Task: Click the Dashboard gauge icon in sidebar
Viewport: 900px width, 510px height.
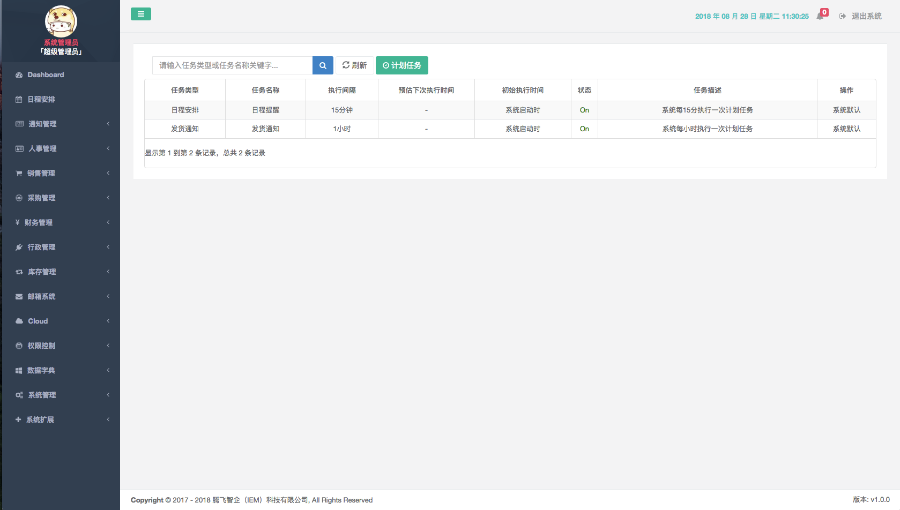Action: click(19, 75)
